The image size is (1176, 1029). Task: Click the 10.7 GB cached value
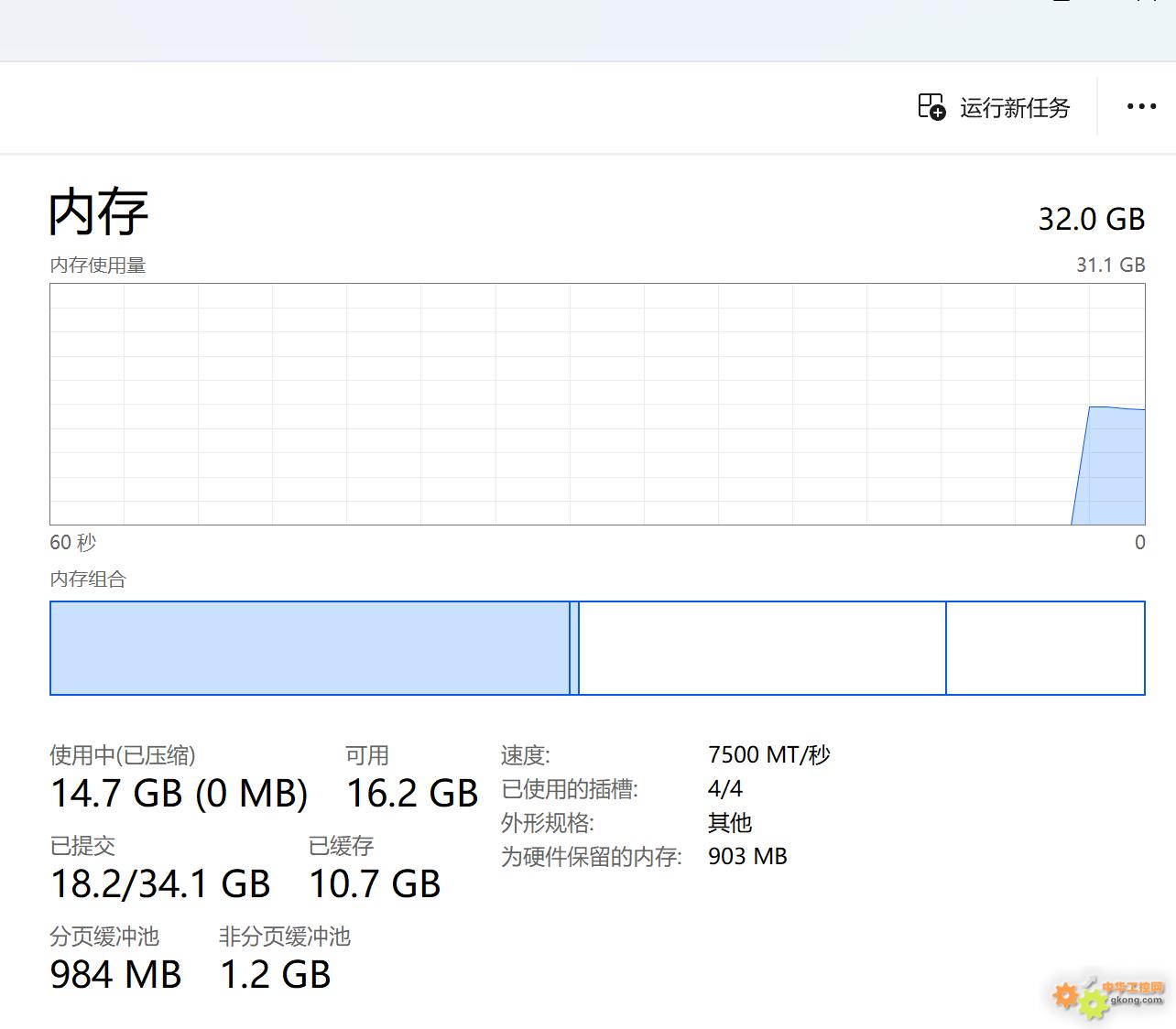[375, 884]
